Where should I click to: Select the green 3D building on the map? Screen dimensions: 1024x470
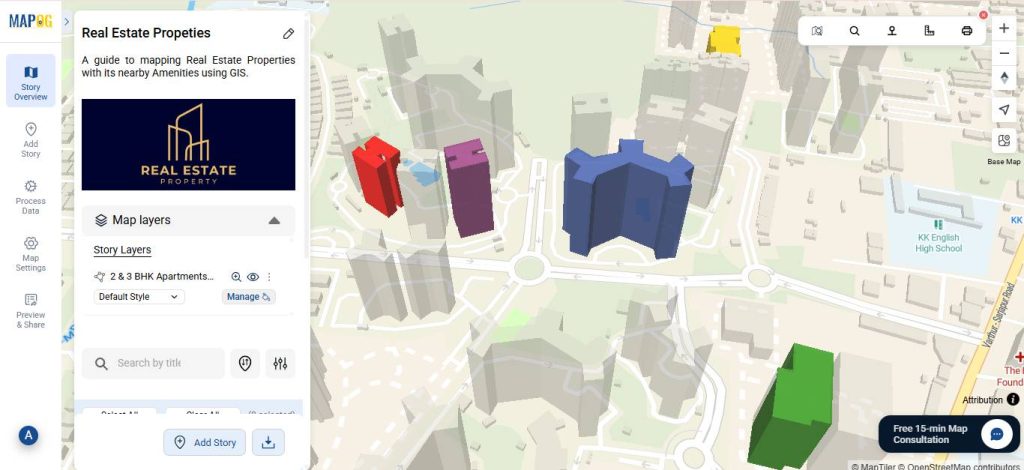click(791, 408)
